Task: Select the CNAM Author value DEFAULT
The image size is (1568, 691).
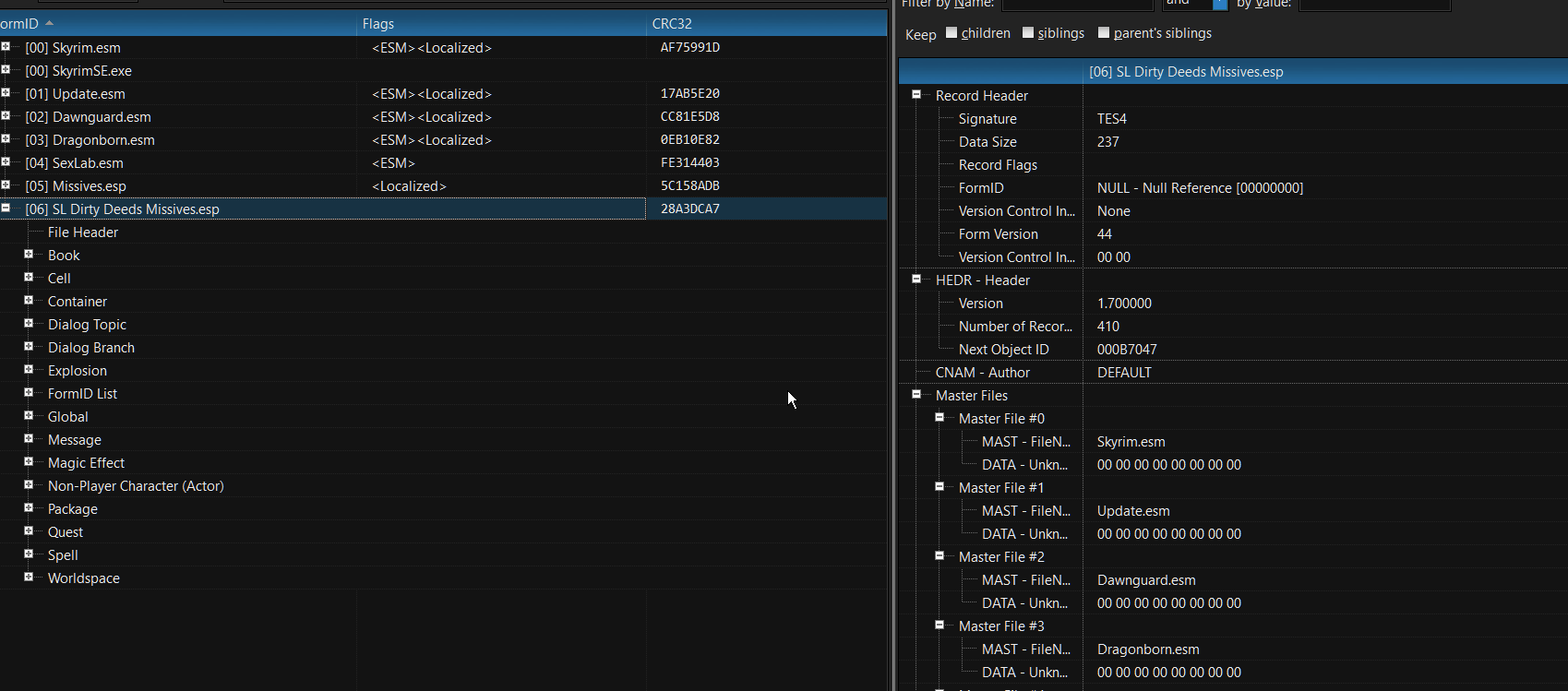Action: [x=1124, y=373]
